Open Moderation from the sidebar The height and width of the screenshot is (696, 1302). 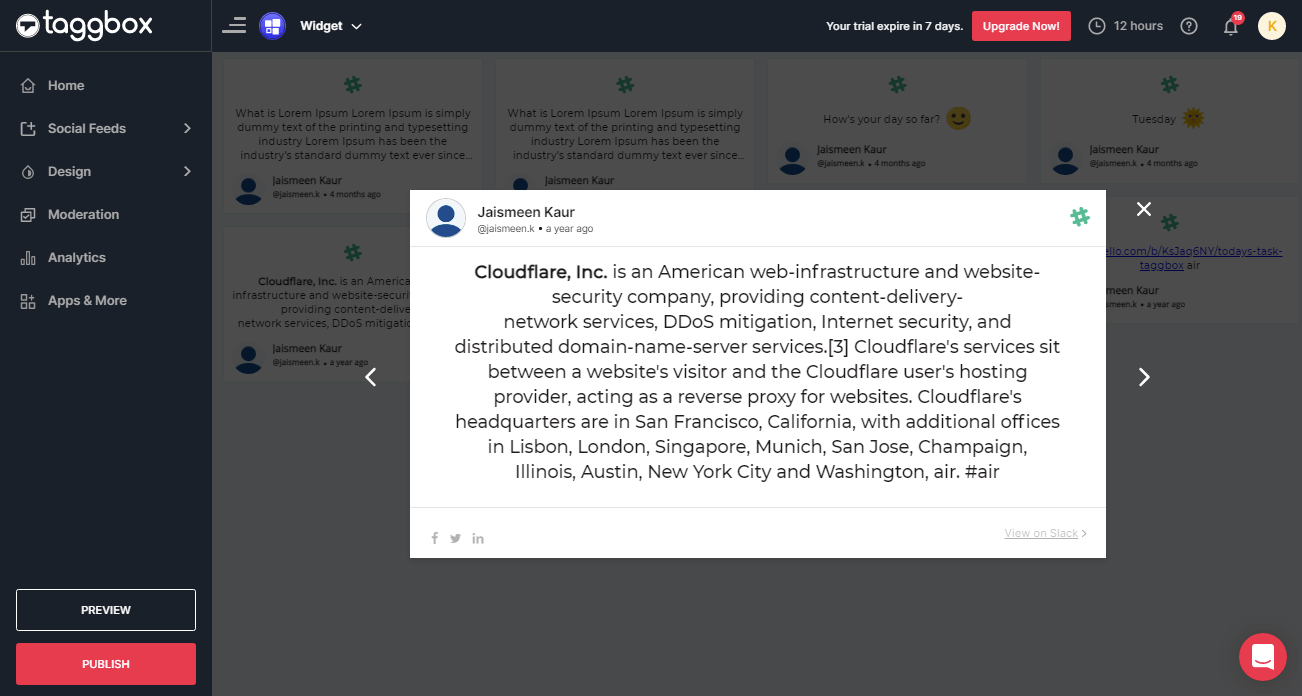[x=83, y=214]
